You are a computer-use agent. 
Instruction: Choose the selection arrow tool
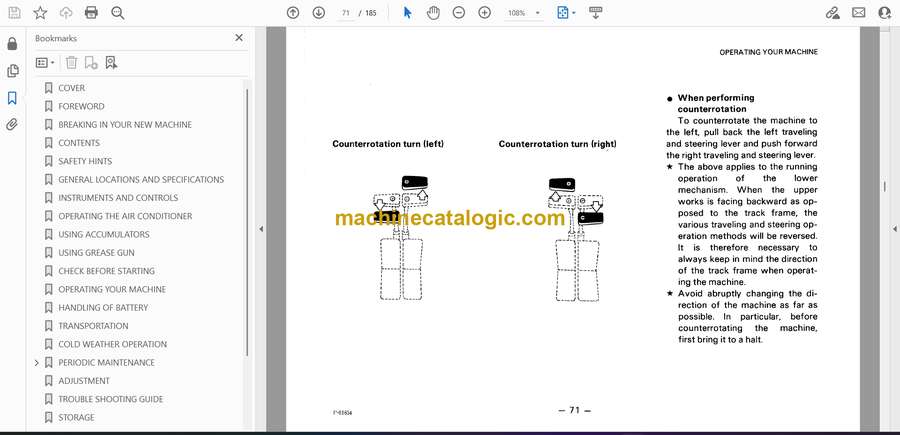point(408,13)
